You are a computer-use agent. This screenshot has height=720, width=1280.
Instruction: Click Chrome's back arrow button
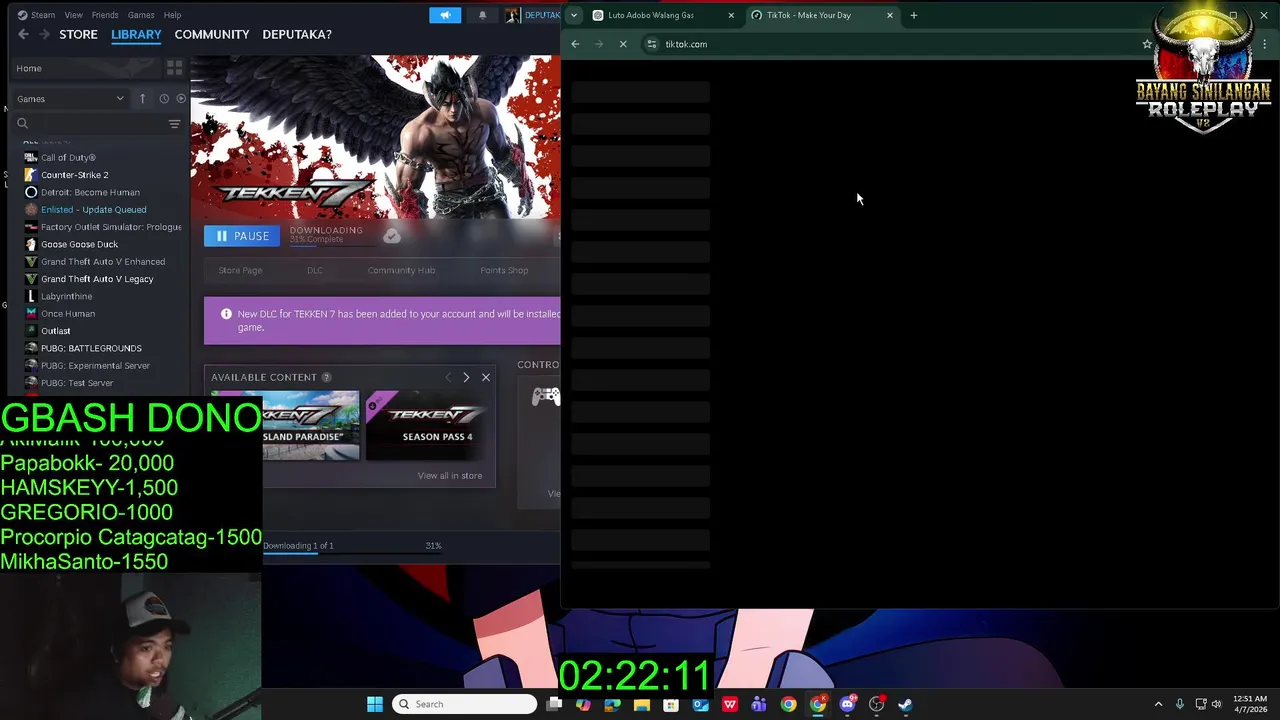(x=575, y=44)
